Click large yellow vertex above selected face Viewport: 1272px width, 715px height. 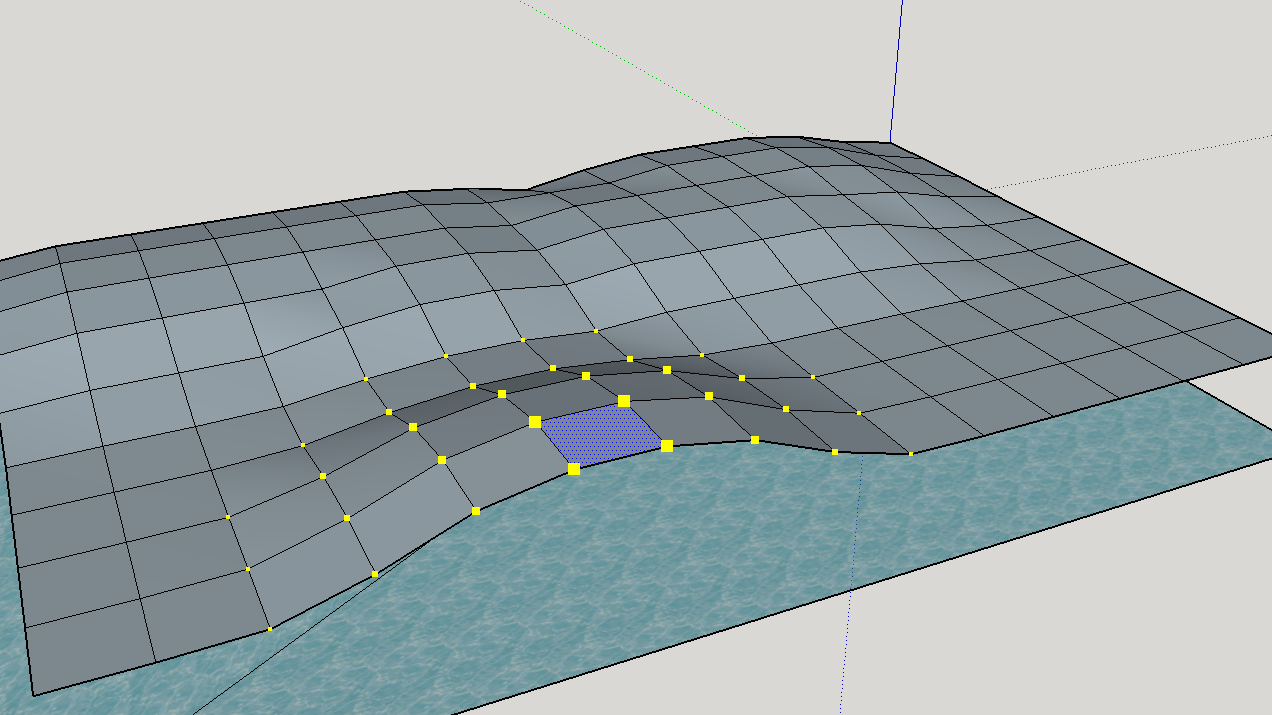tap(624, 401)
